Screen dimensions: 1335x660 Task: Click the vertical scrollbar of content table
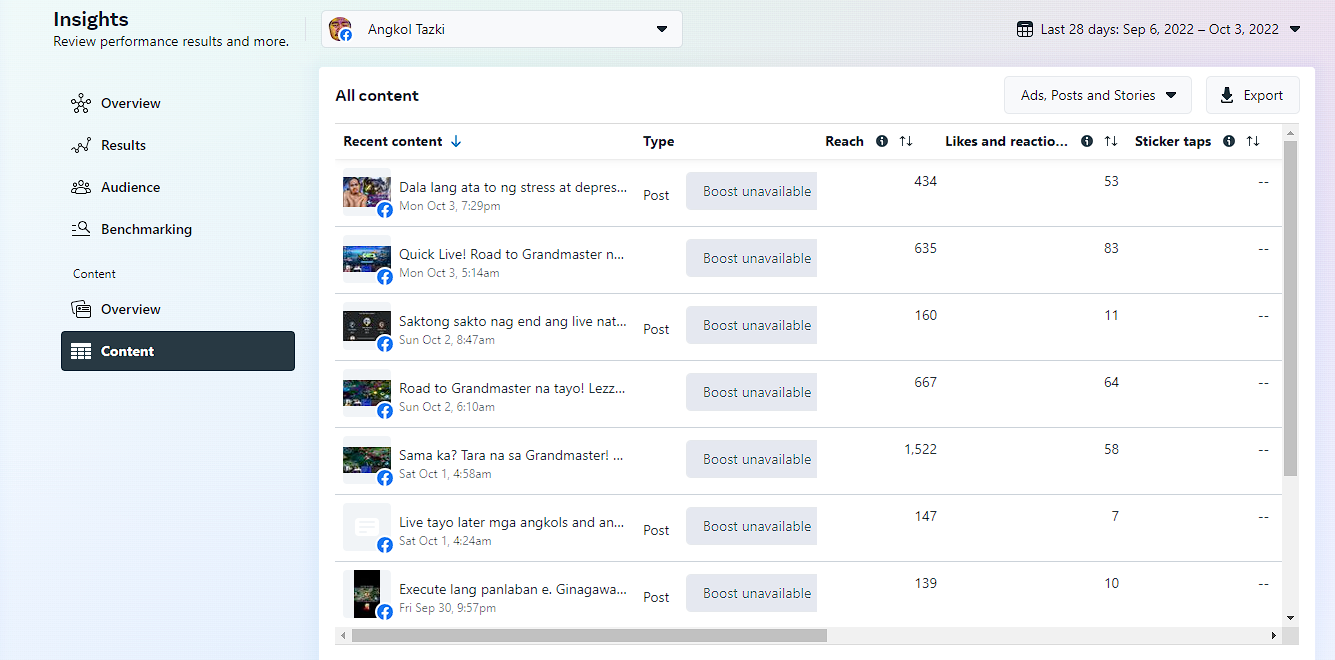point(1290,300)
